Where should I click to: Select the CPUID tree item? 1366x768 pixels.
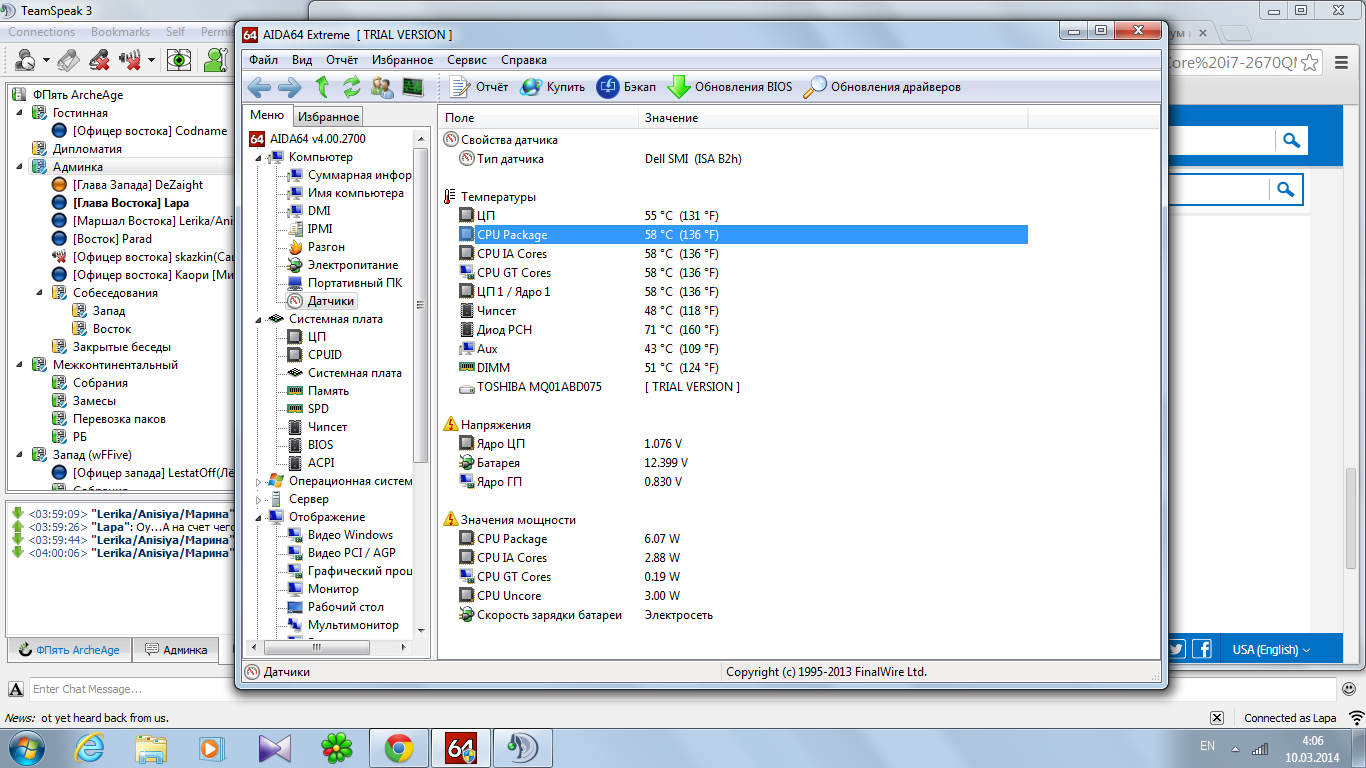pos(314,355)
